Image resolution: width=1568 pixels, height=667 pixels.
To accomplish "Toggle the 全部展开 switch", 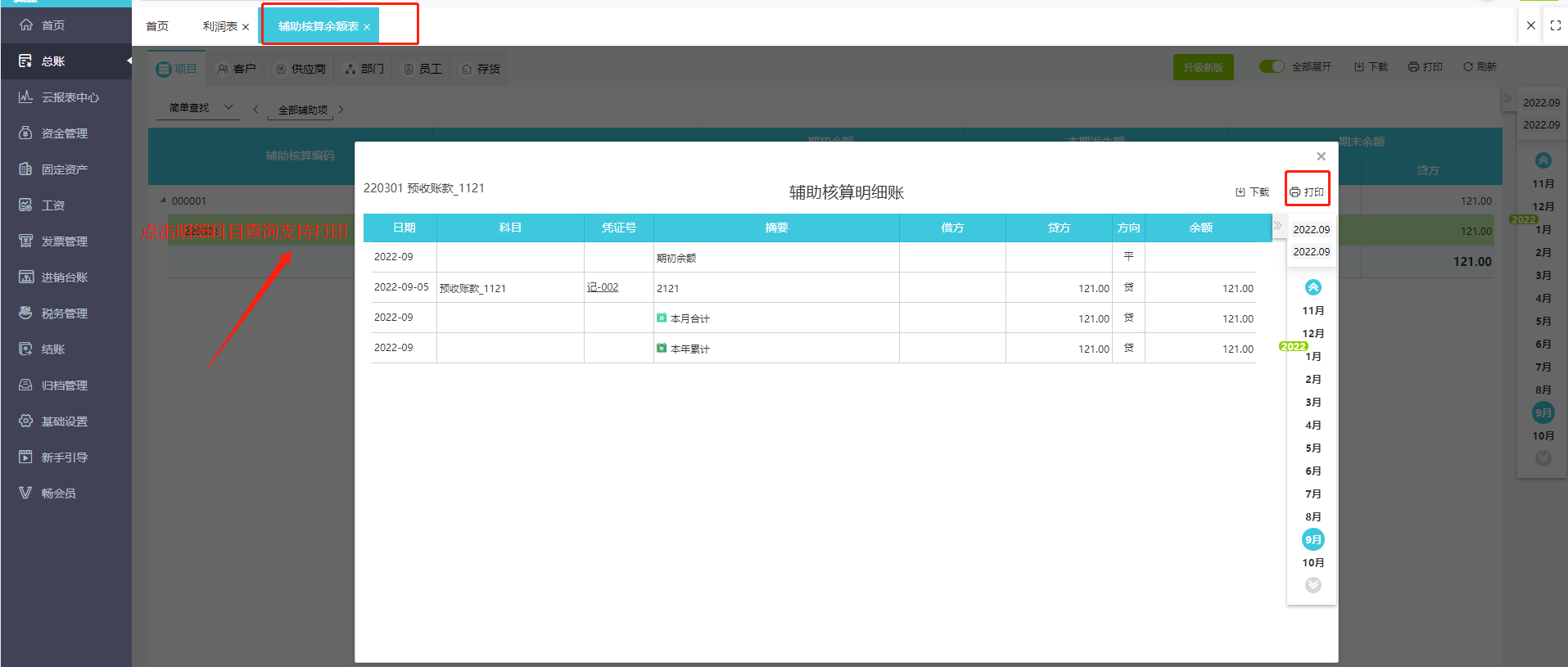I will point(1272,66).
